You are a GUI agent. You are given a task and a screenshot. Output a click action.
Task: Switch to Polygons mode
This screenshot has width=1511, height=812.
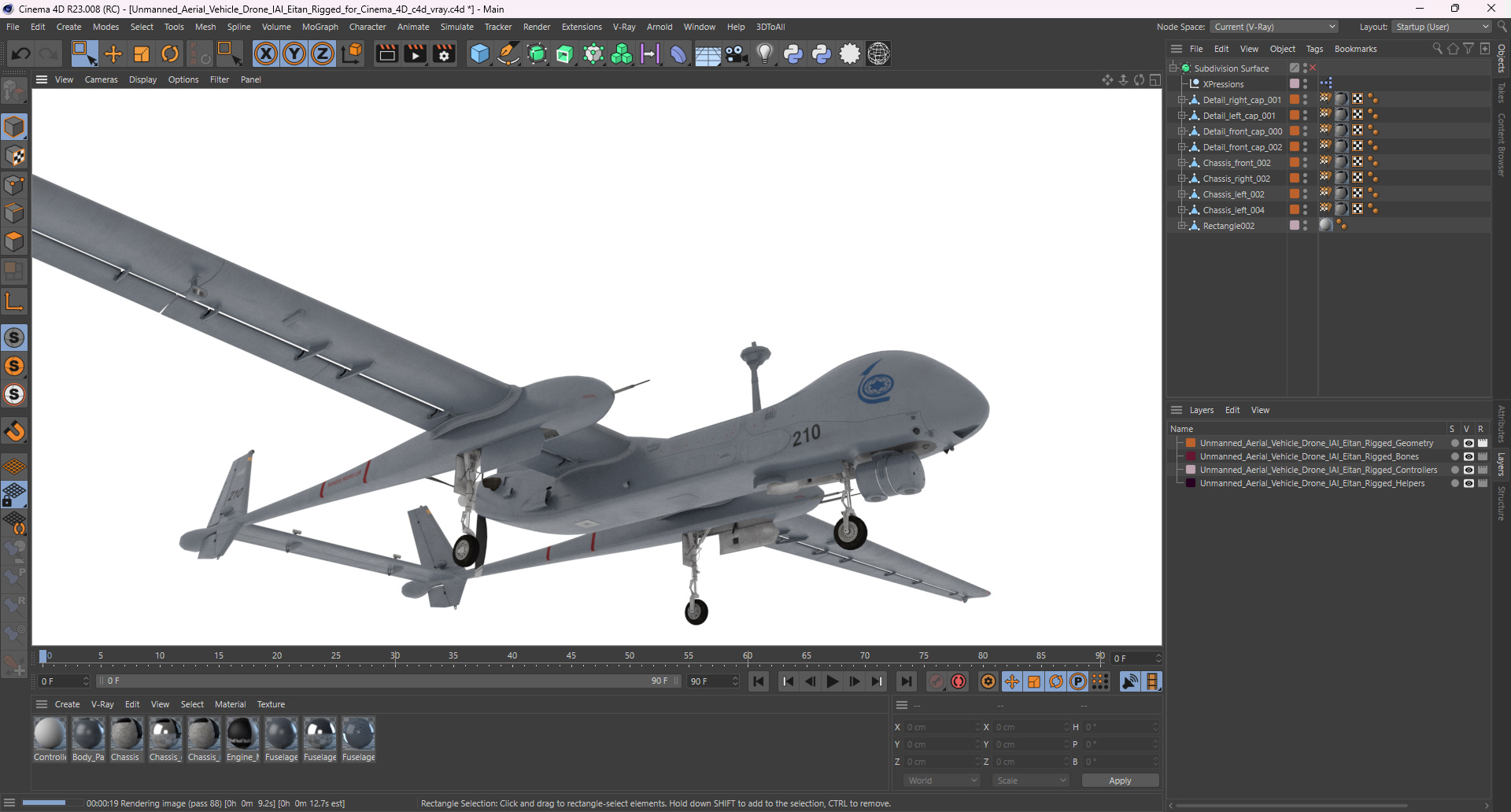(15, 241)
